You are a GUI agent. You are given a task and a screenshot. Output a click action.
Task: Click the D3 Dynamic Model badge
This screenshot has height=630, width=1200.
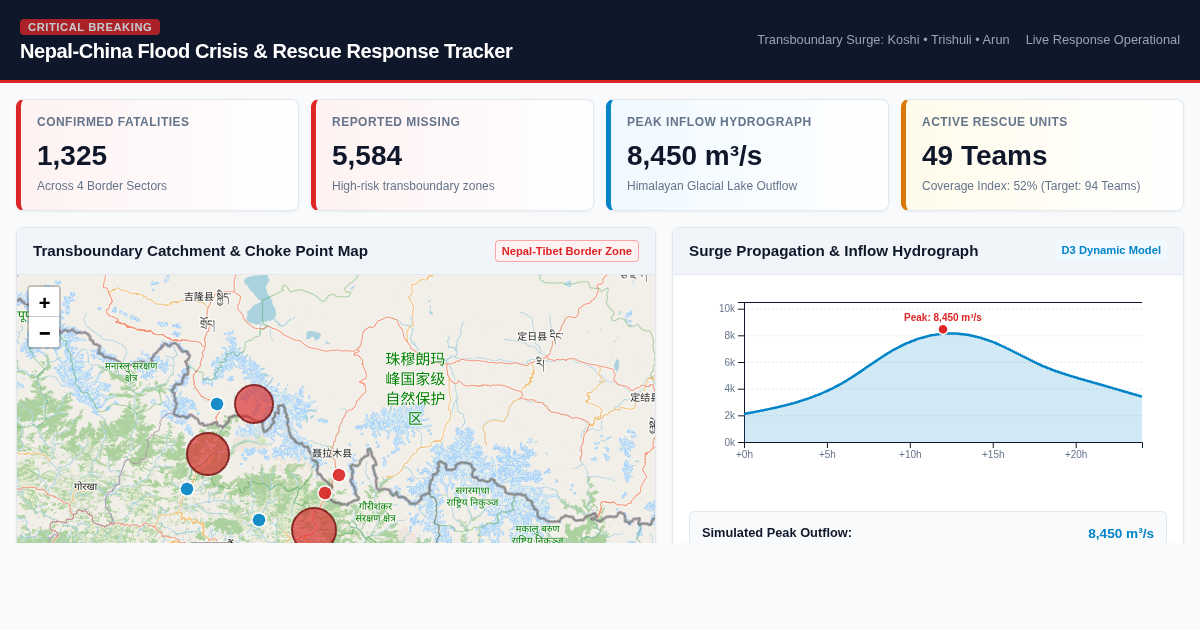[1111, 250]
